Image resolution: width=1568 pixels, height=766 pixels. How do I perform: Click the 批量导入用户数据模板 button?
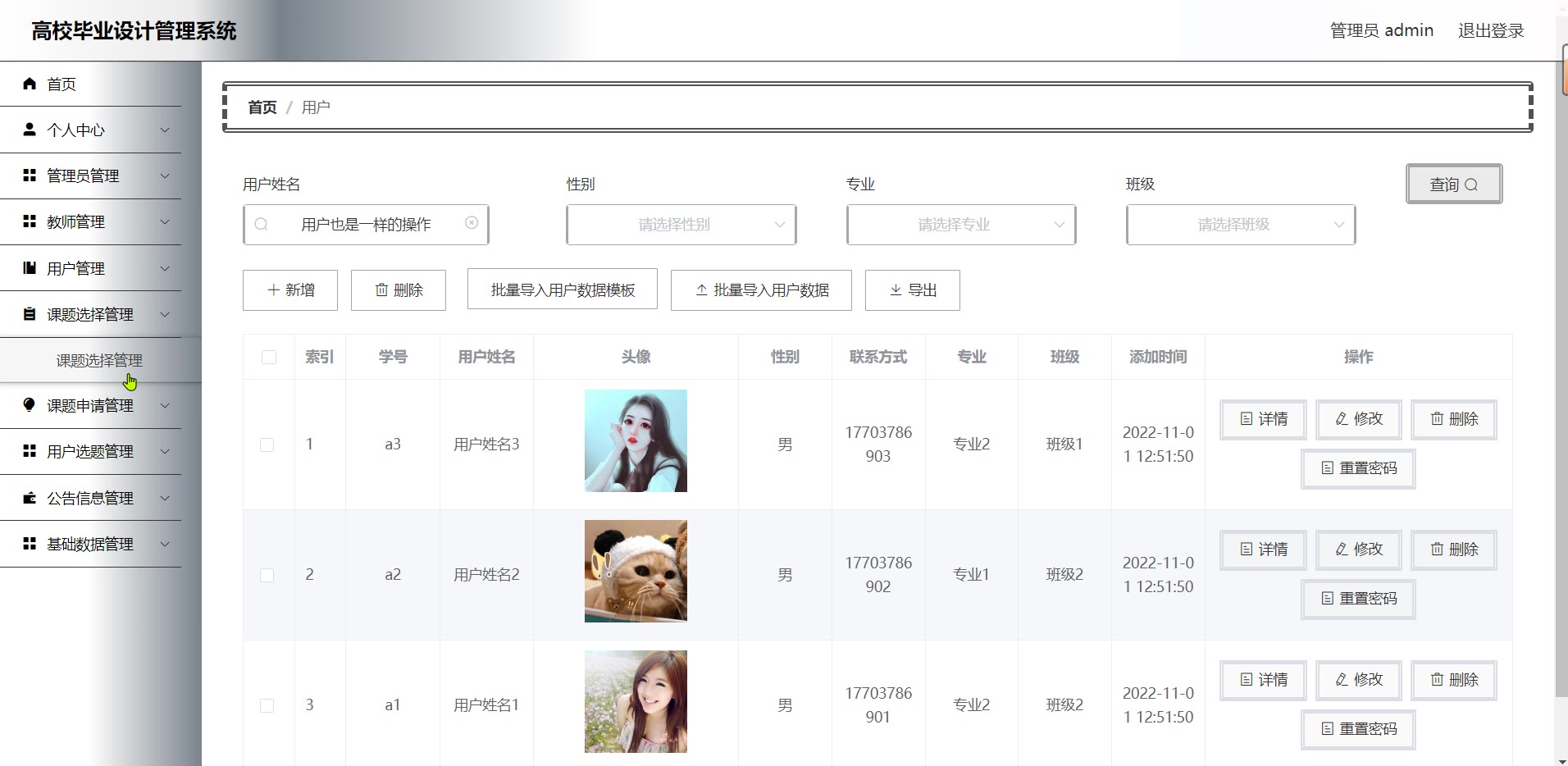point(563,290)
